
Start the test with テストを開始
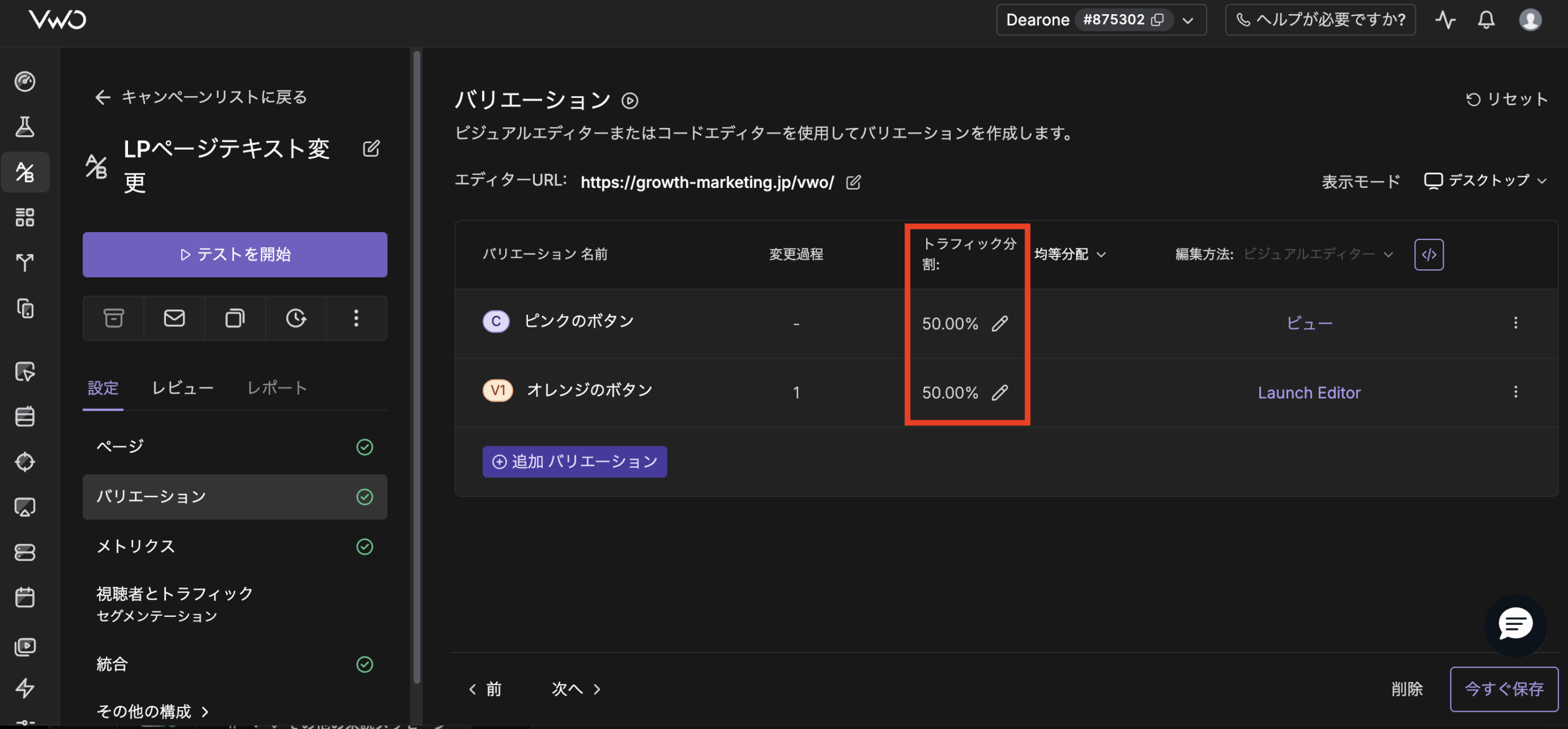[235, 255]
